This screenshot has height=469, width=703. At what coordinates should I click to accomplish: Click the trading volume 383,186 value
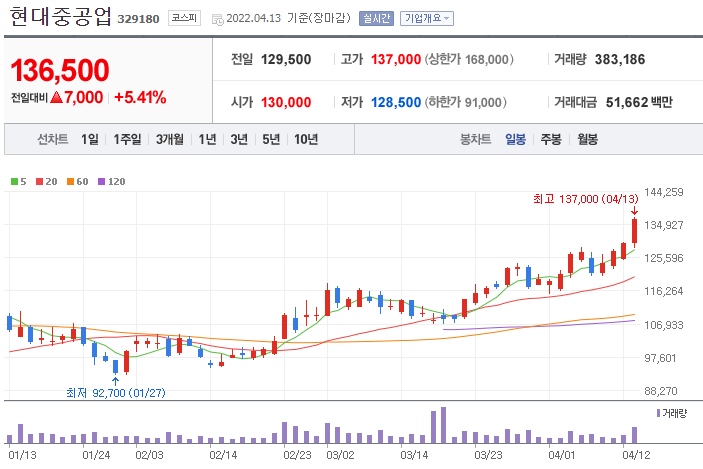[x=620, y=60]
